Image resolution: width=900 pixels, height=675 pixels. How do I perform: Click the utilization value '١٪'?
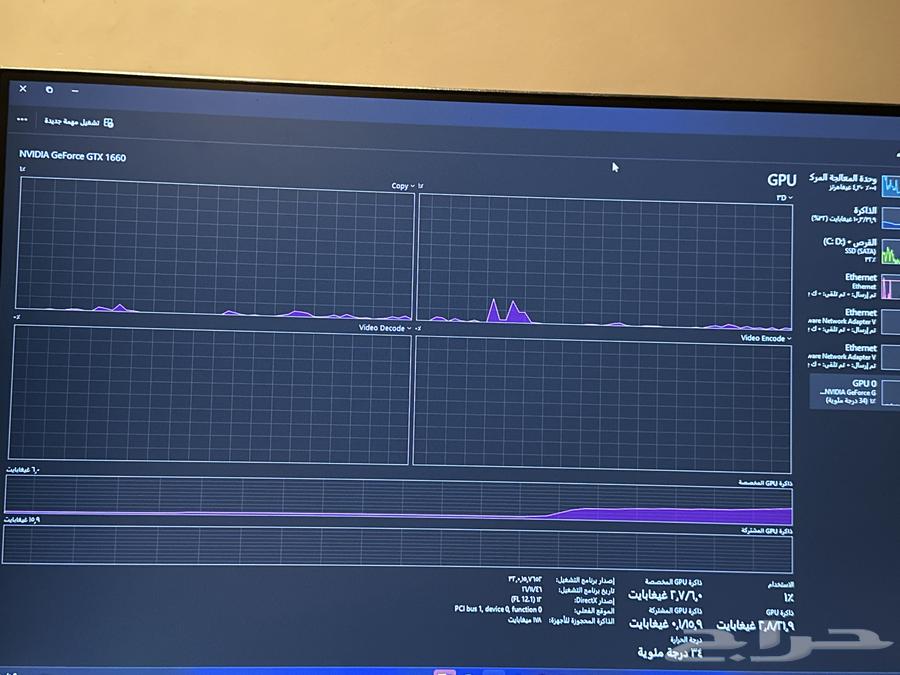pos(789,598)
